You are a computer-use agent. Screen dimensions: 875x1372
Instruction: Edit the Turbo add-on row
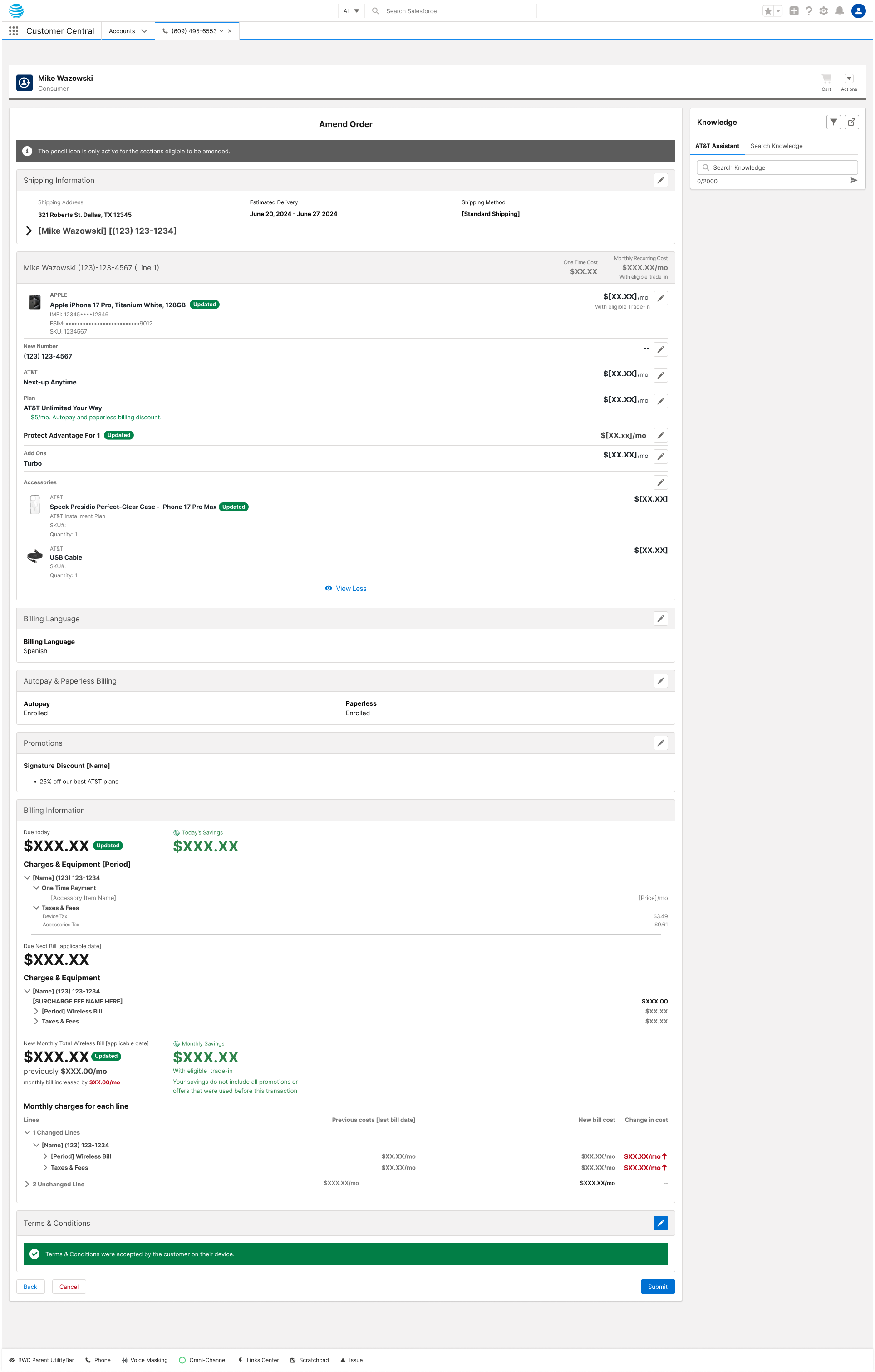click(660, 457)
